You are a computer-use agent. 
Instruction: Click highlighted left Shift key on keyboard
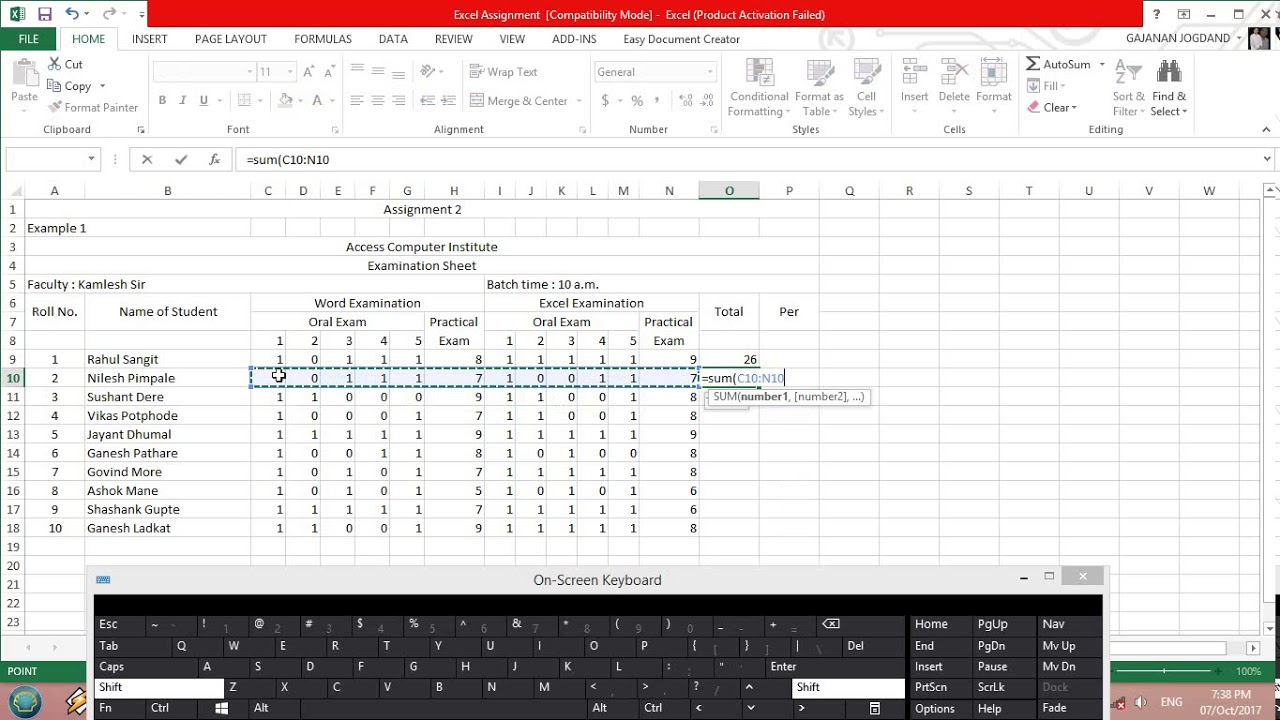click(159, 688)
